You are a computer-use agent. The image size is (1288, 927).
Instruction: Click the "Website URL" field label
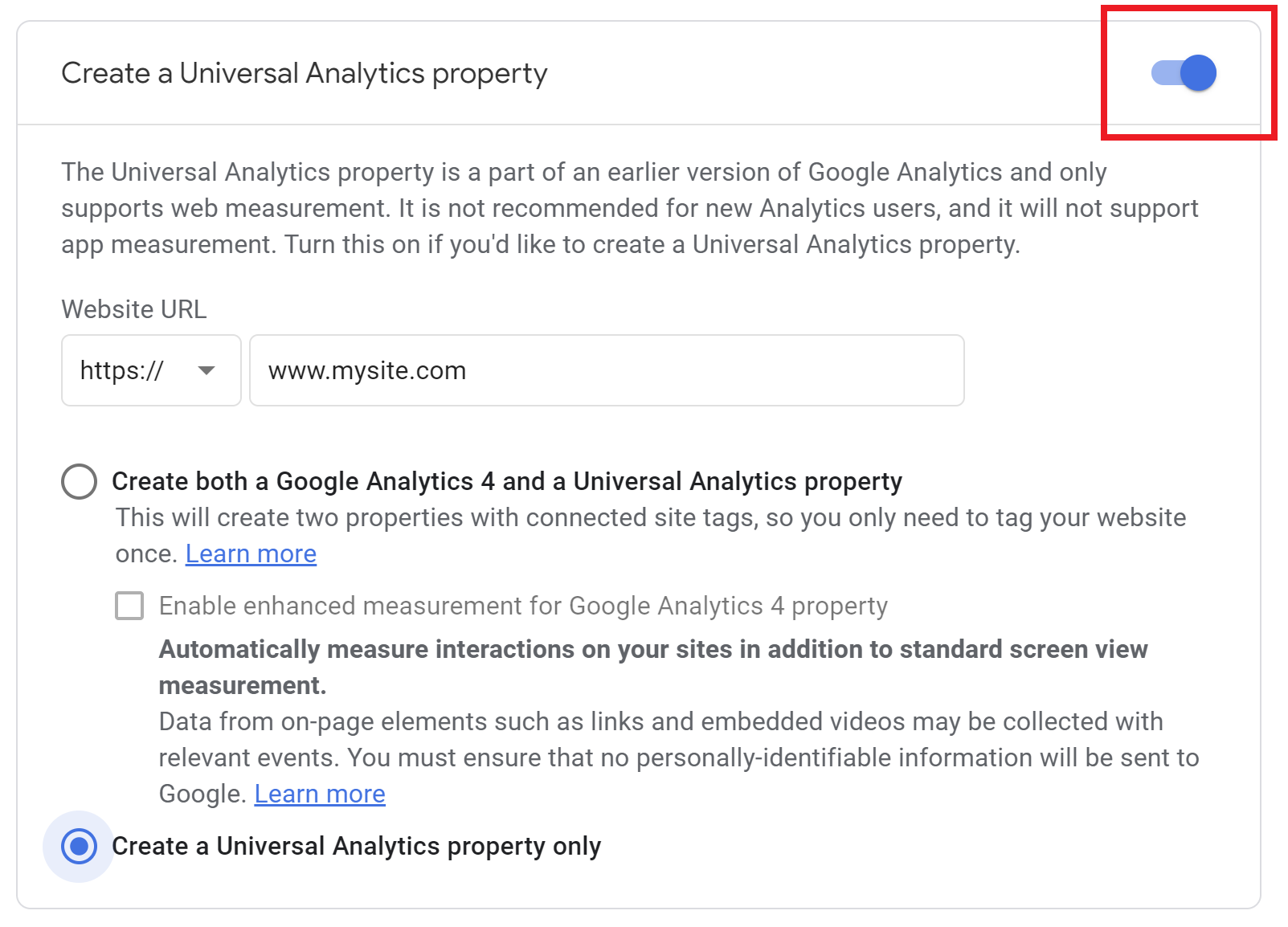coord(133,309)
